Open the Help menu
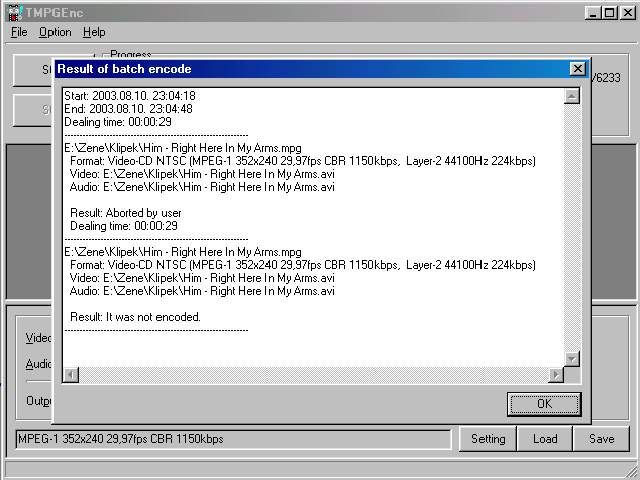Image resolution: width=640 pixels, height=480 pixels. pos(94,32)
